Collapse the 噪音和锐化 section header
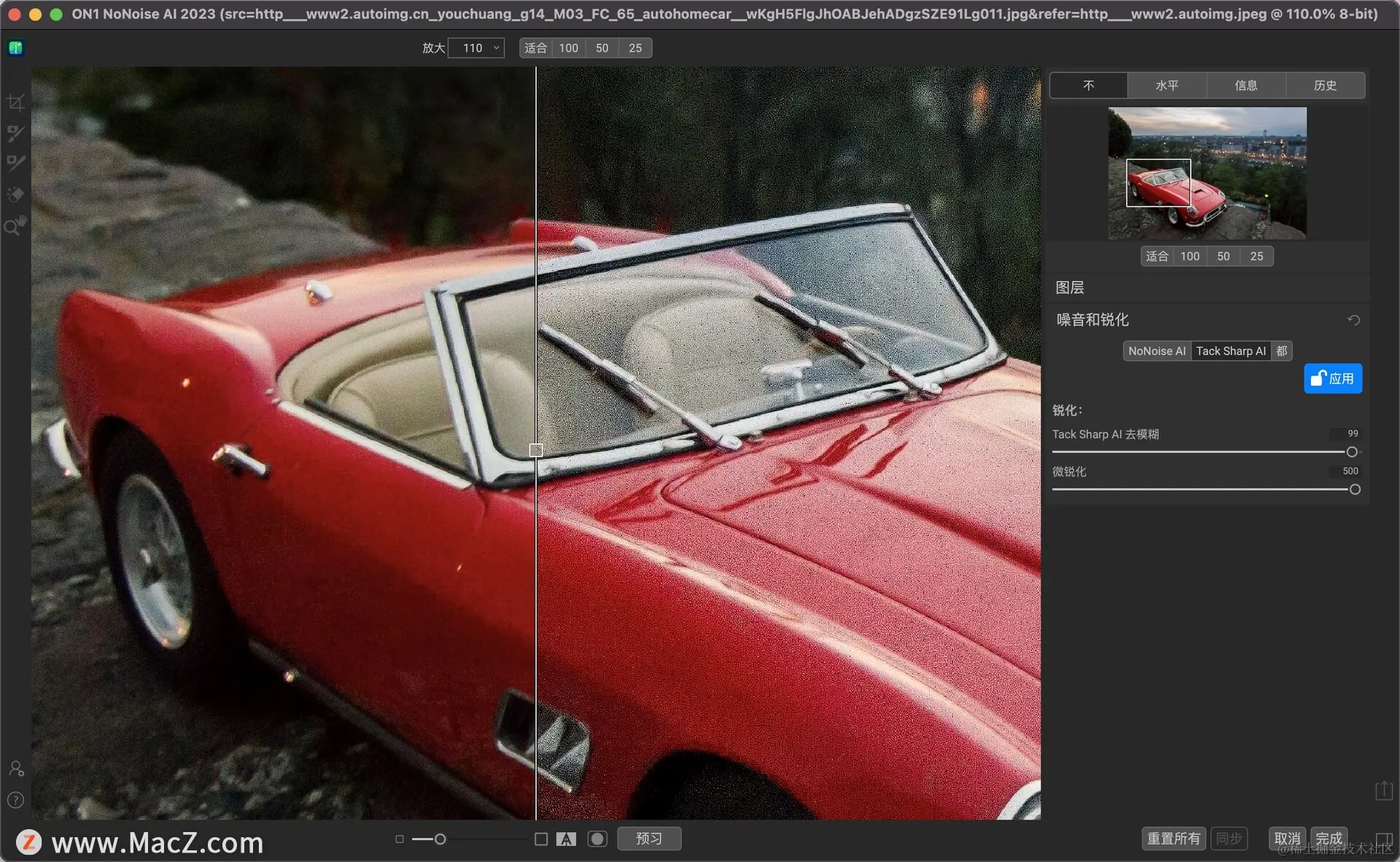The height and width of the screenshot is (862, 1400). pyautogui.click(x=1092, y=319)
